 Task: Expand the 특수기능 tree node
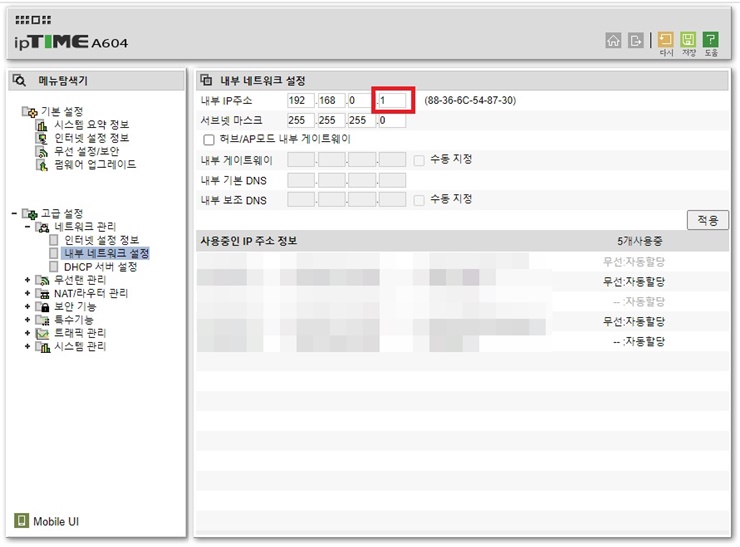tap(27, 320)
